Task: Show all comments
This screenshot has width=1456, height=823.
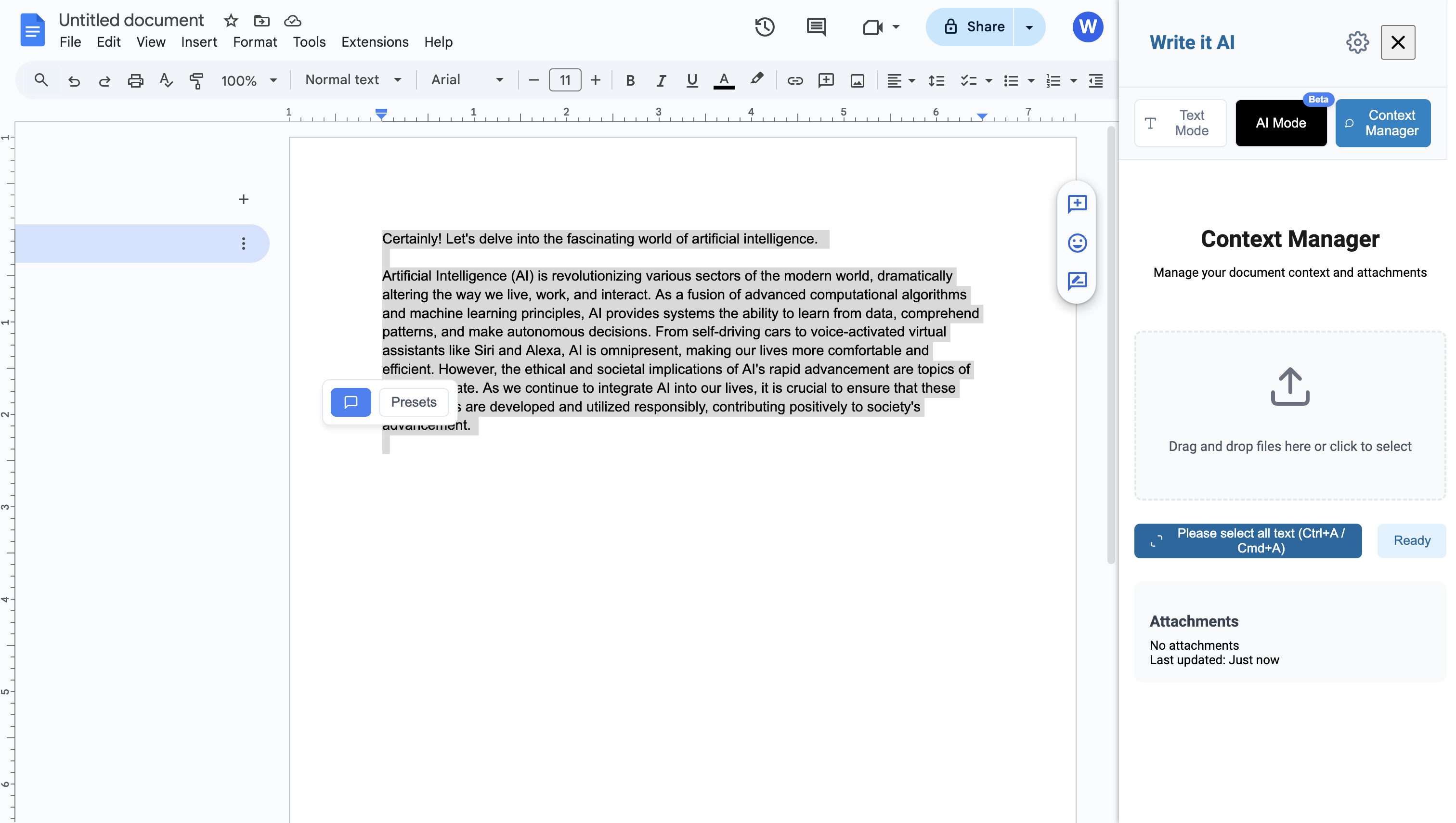Action: [816, 26]
